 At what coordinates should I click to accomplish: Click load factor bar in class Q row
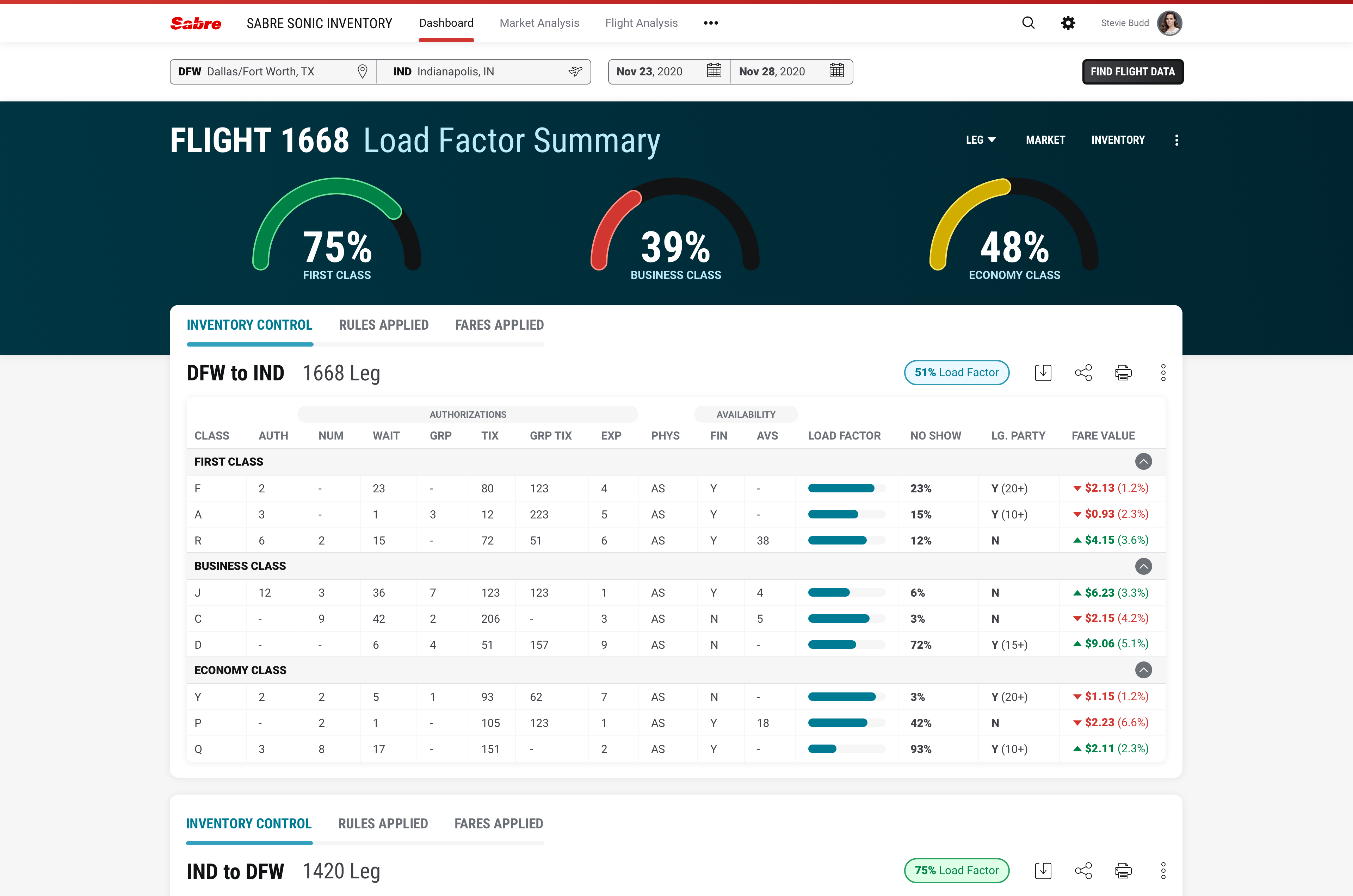tap(847, 748)
